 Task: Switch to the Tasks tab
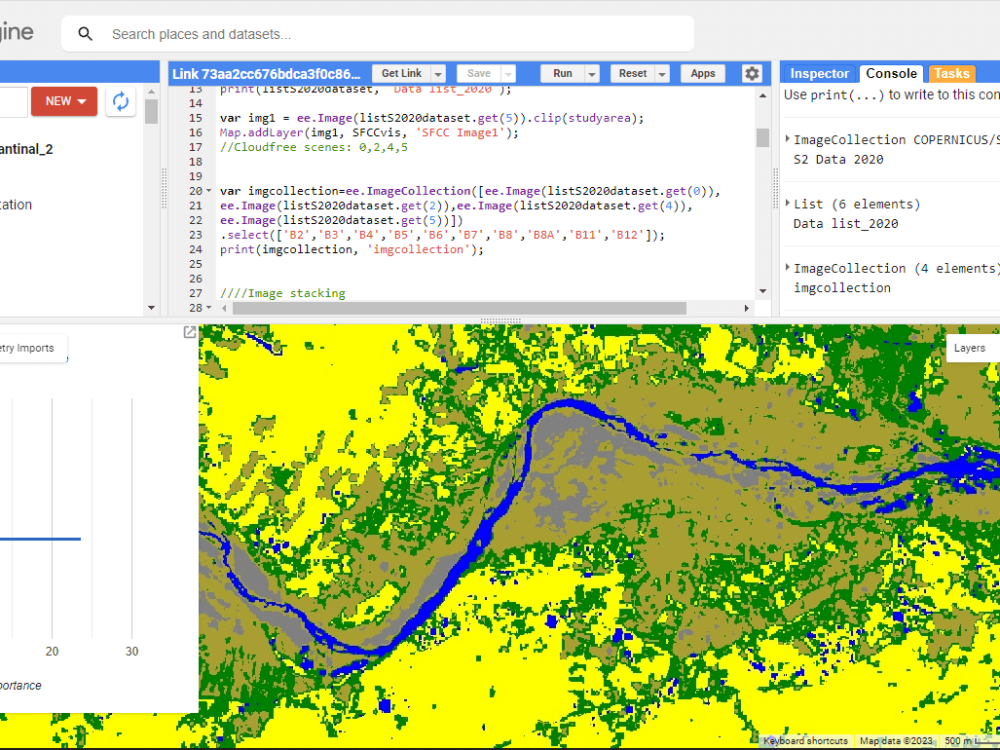coord(951,72)
